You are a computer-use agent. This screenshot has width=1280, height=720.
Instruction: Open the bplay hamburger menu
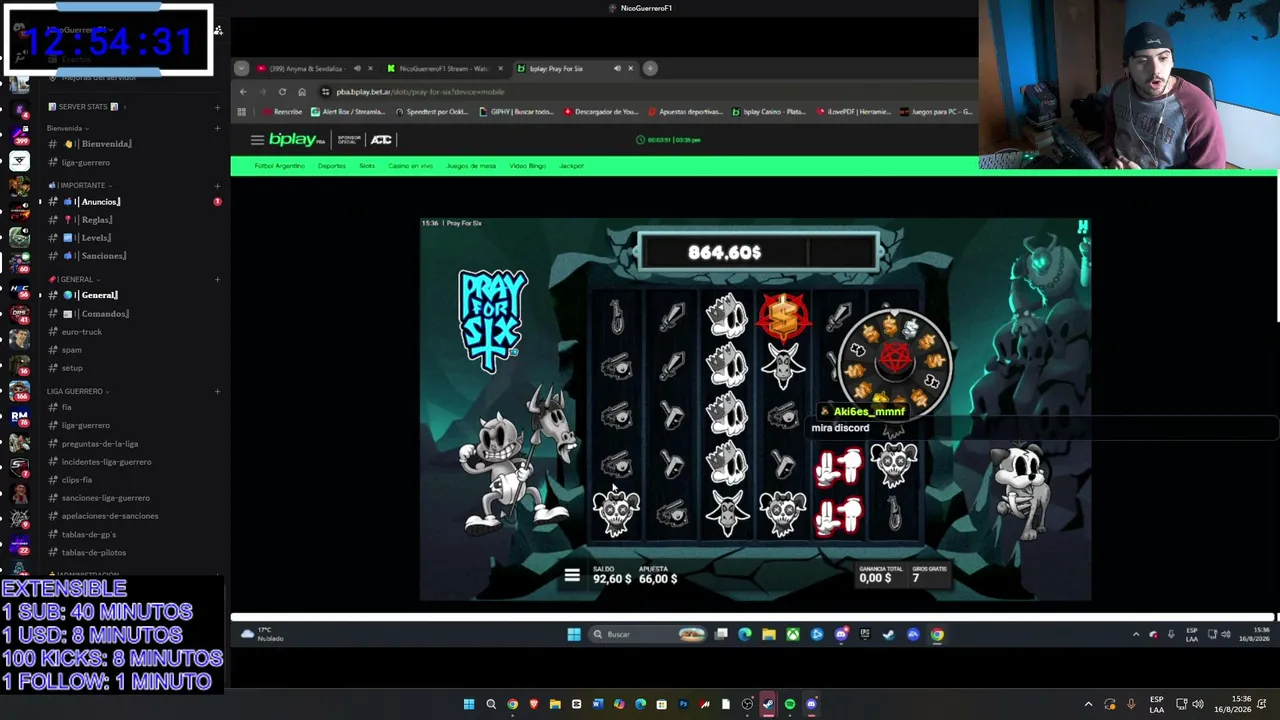pos(257,140)
